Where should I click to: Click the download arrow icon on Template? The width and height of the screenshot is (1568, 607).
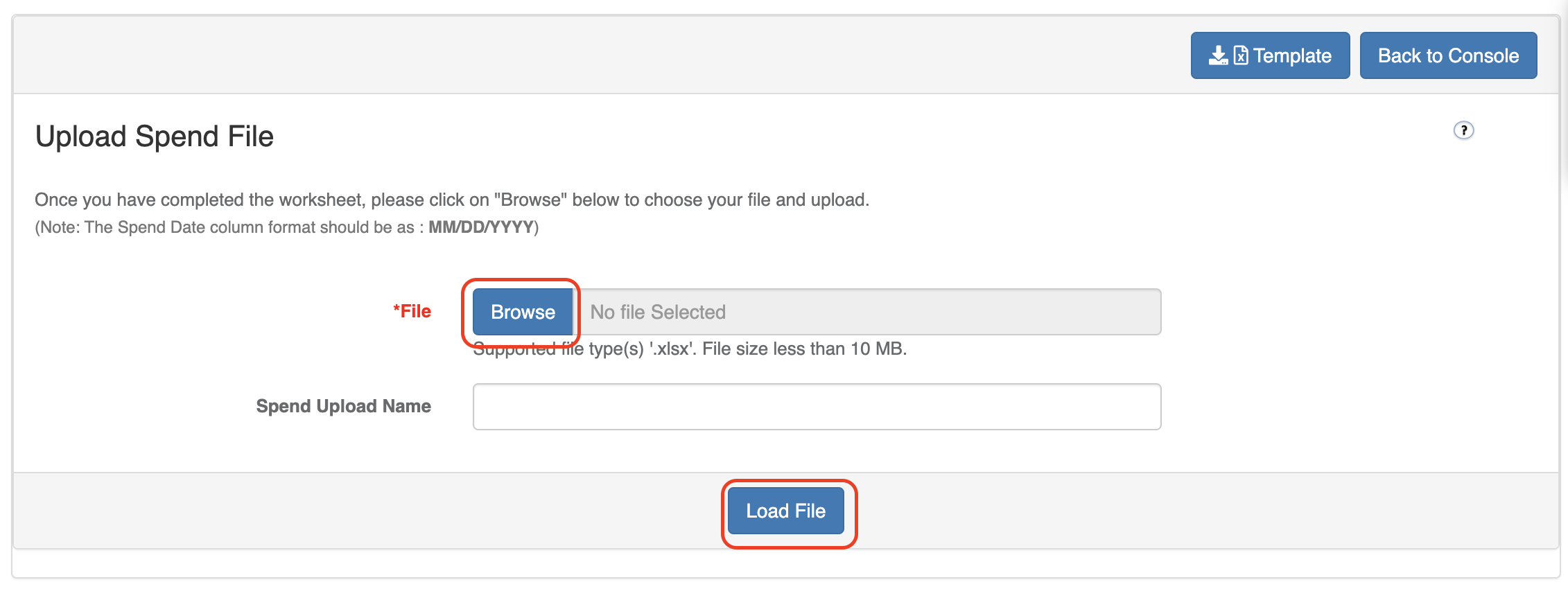click(1218, 55)
